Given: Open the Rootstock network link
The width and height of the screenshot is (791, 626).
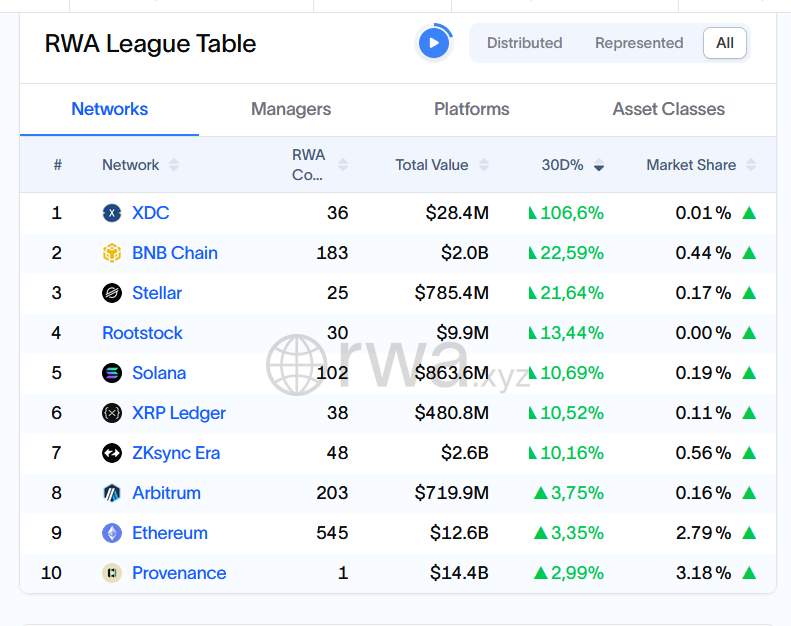Looking at the screenshot, I should [x=142, y=333].
